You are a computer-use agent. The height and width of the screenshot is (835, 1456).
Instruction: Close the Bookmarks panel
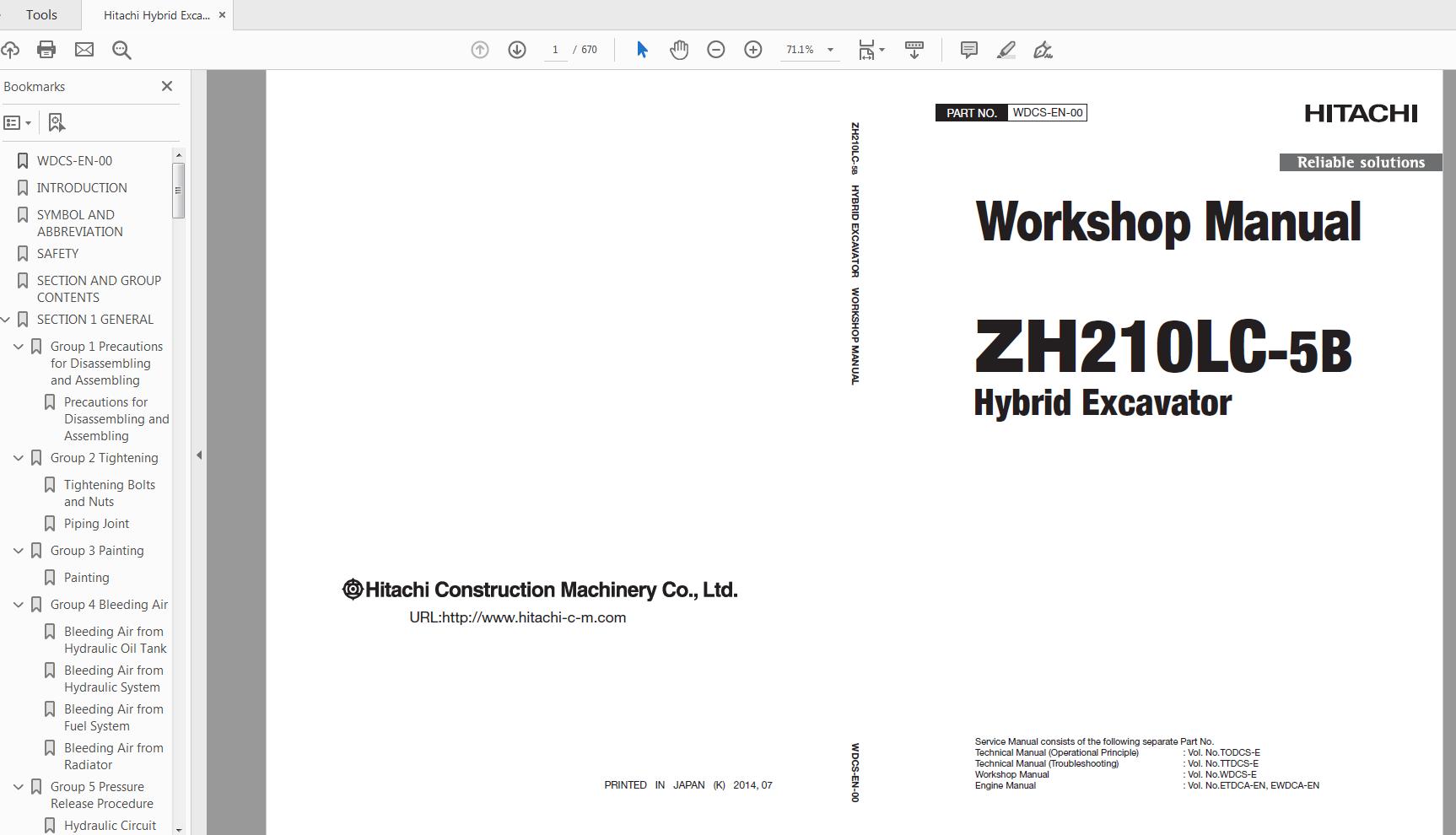[x=167, y=86]
